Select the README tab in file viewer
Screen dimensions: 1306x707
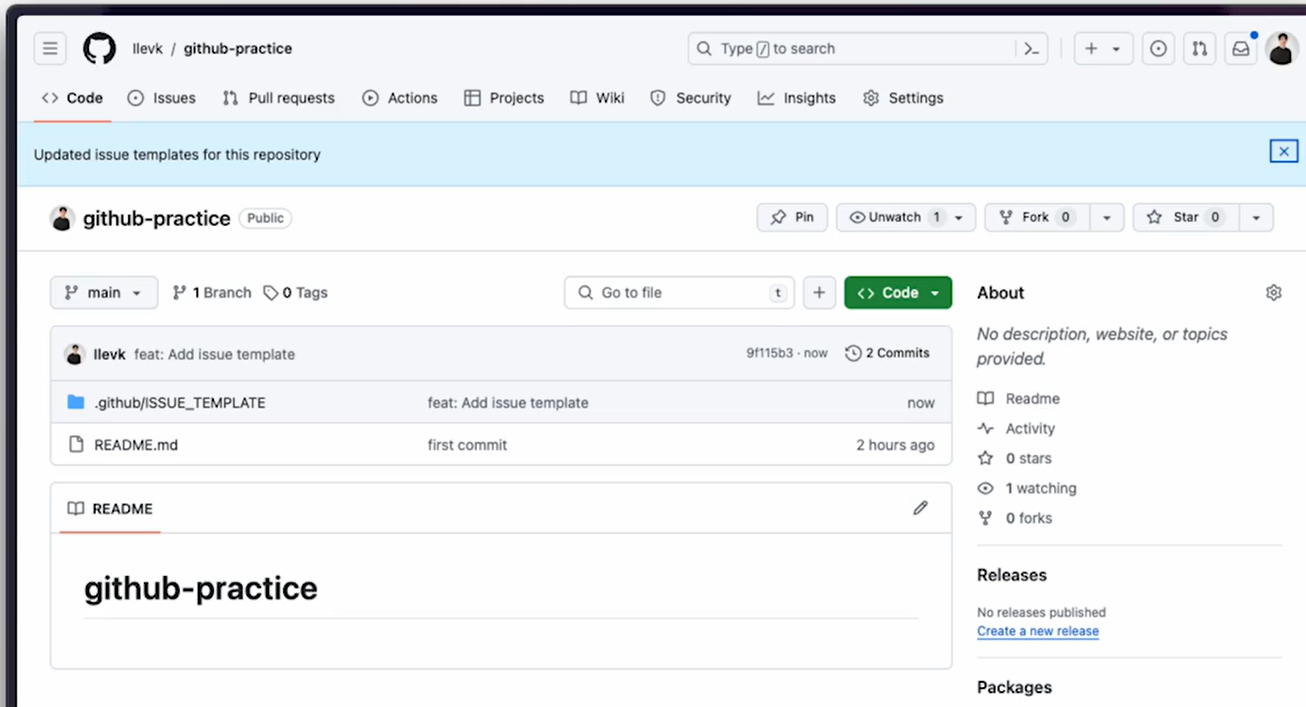point(110,509)
